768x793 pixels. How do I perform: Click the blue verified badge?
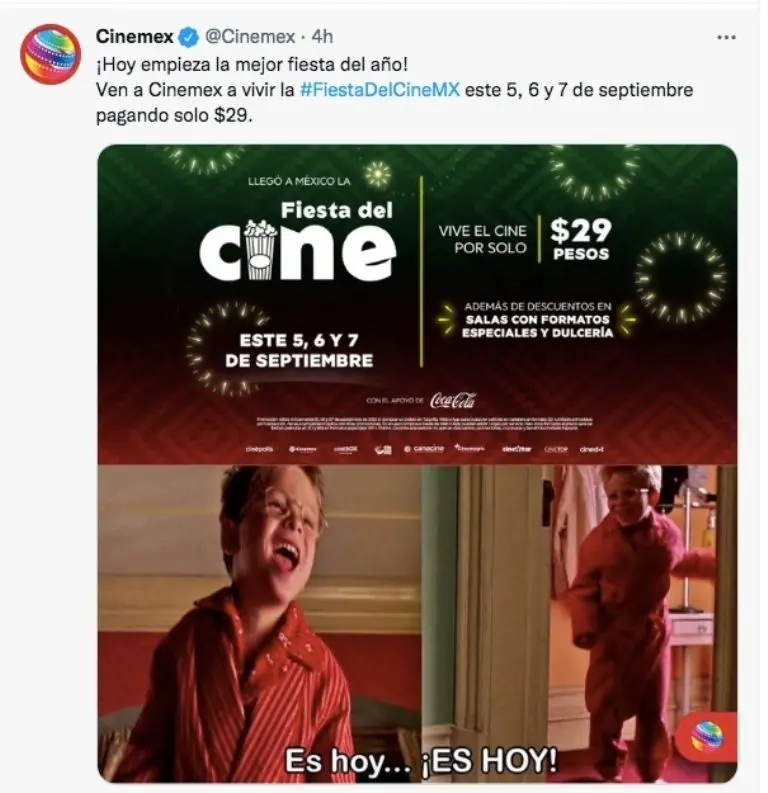tap(189, 37)
